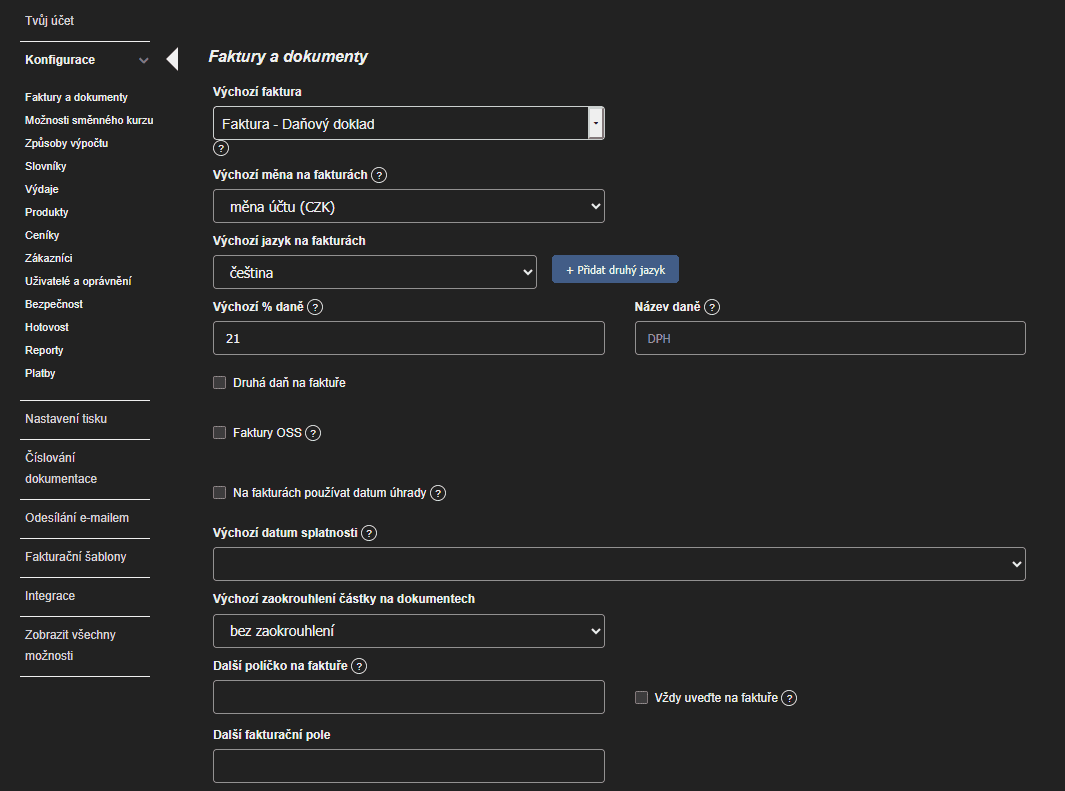Screen dimensions: 1065x791
Task: Toggle Vždy uveďte na faktuře checkbox
Action: coord(641,697)
